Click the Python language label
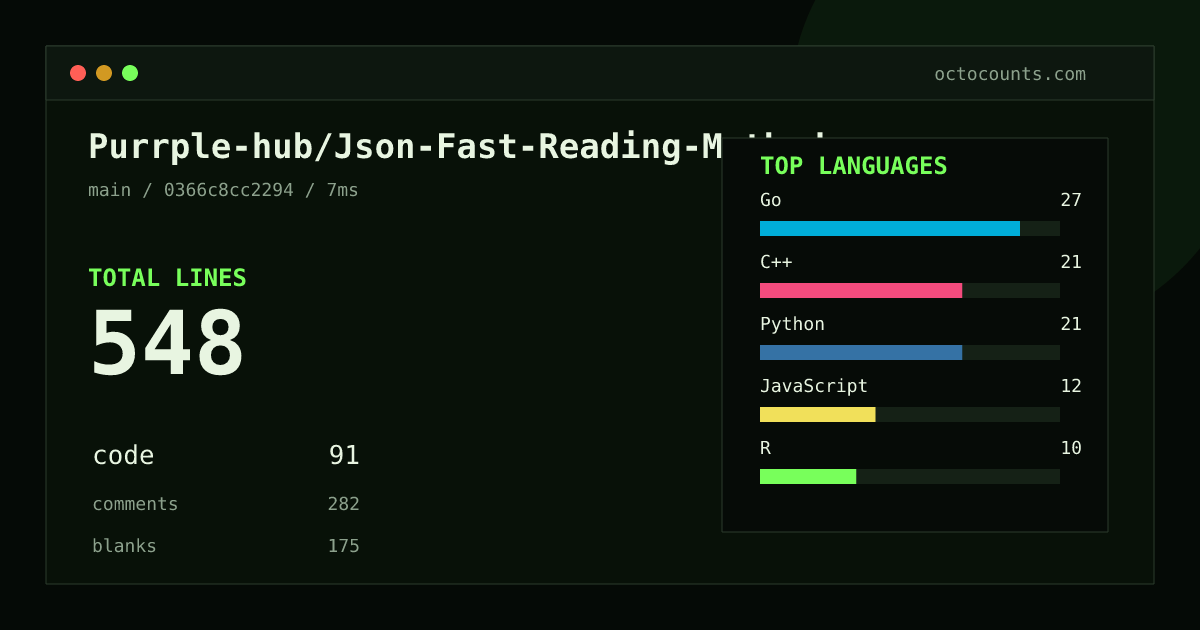Viewport: 1200px width, 630px height. (792, 324)
